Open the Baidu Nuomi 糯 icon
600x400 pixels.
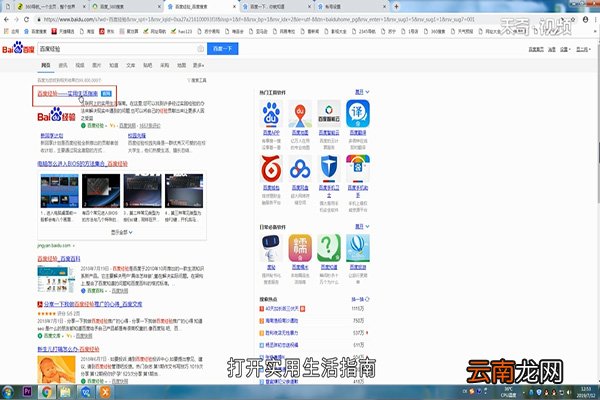click(x=300, y=248)
